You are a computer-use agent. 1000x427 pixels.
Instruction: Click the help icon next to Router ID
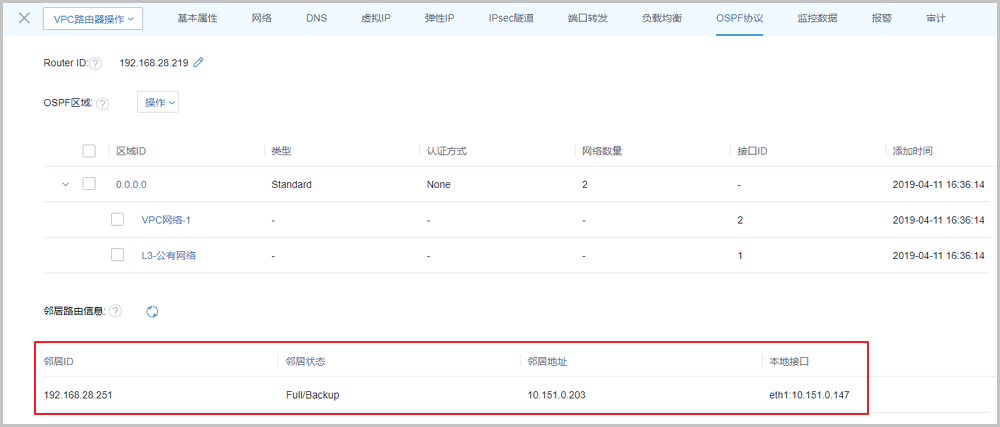(x=96, y=63)
